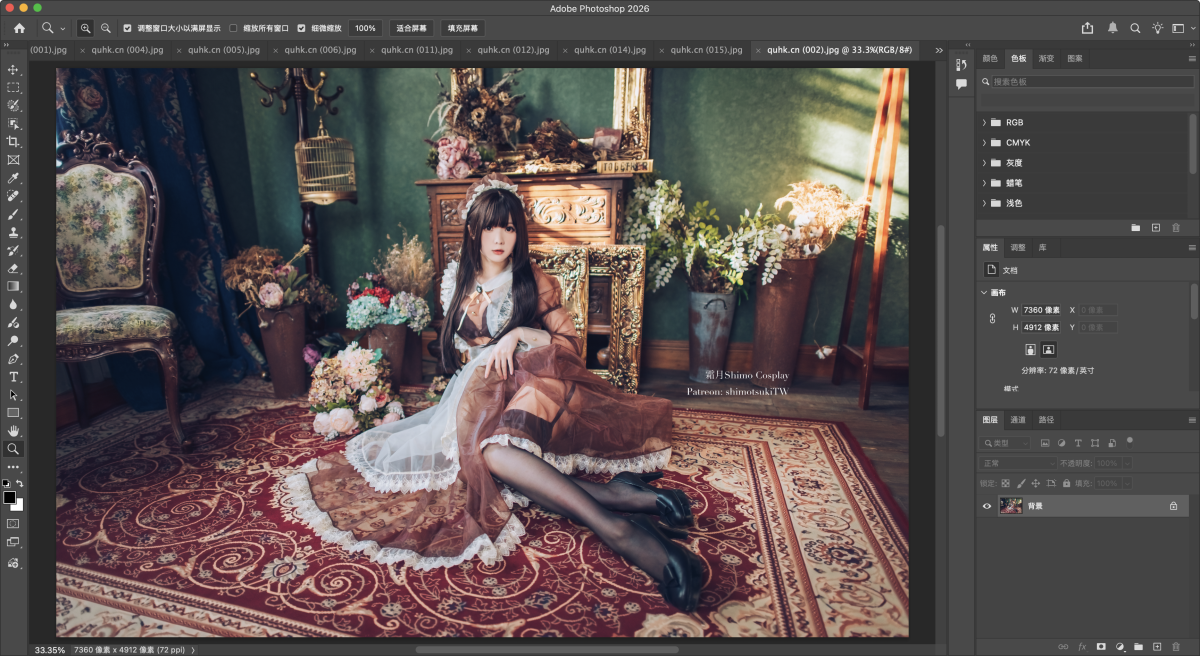Hide the 背景 layer with eye icon

(x=987, y=507)
